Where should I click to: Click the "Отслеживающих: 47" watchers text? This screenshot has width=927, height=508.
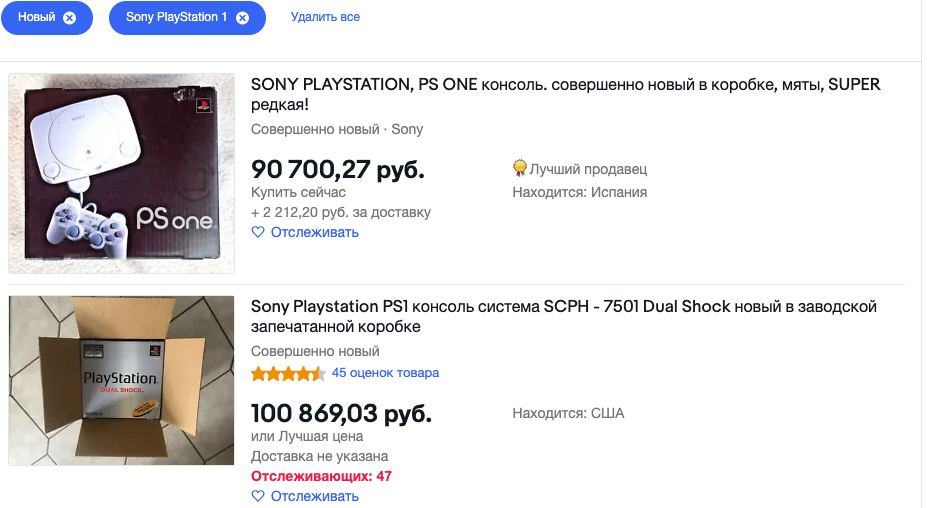(x=321, y=476)
